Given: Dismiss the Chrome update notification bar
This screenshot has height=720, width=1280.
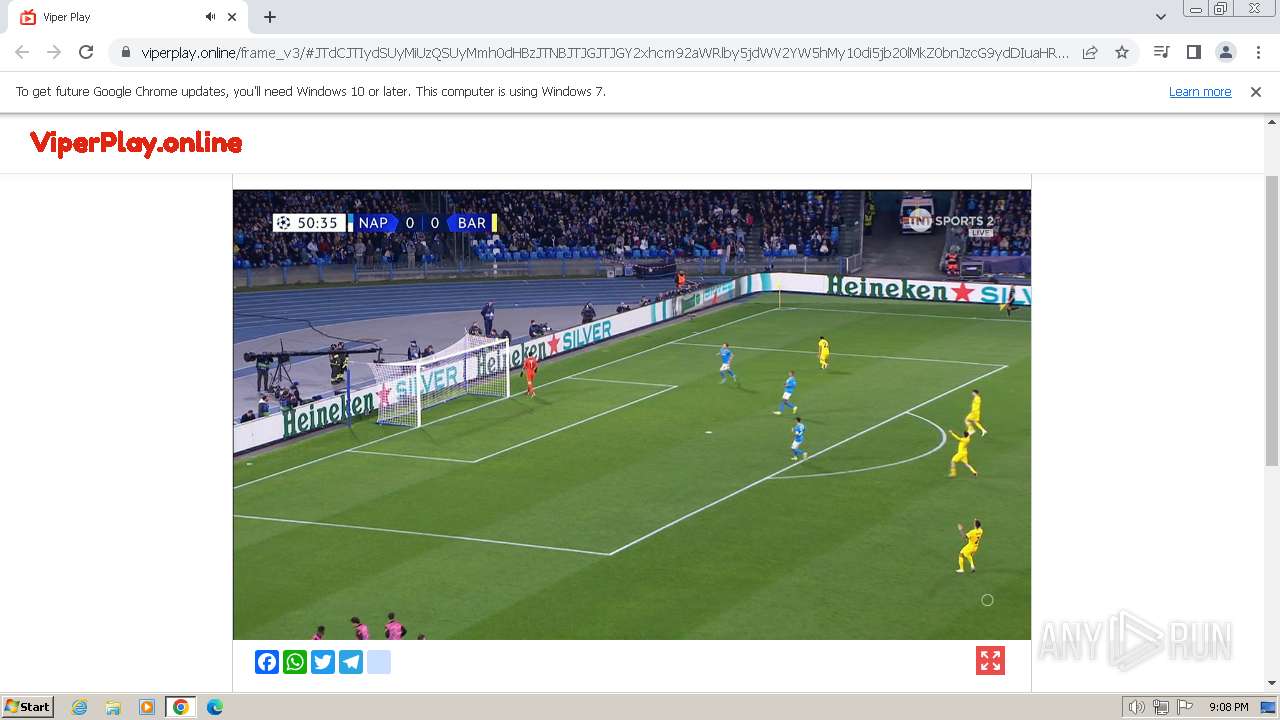Looking at the screenshot, I should (1256, 91).
